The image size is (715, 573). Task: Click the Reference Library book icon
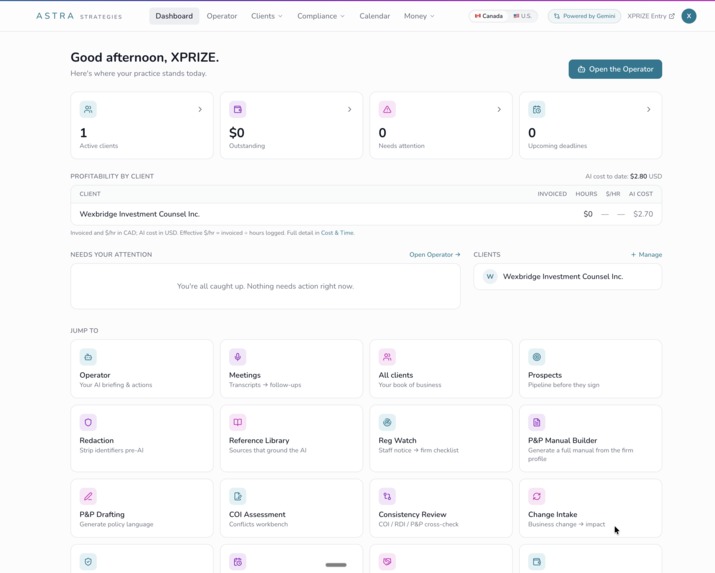coord(238,422)
